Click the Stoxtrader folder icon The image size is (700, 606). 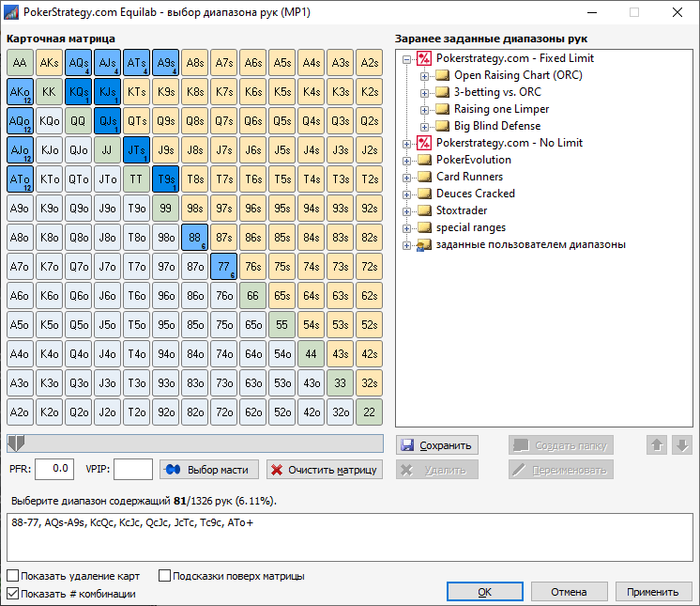tap(424, 210)
